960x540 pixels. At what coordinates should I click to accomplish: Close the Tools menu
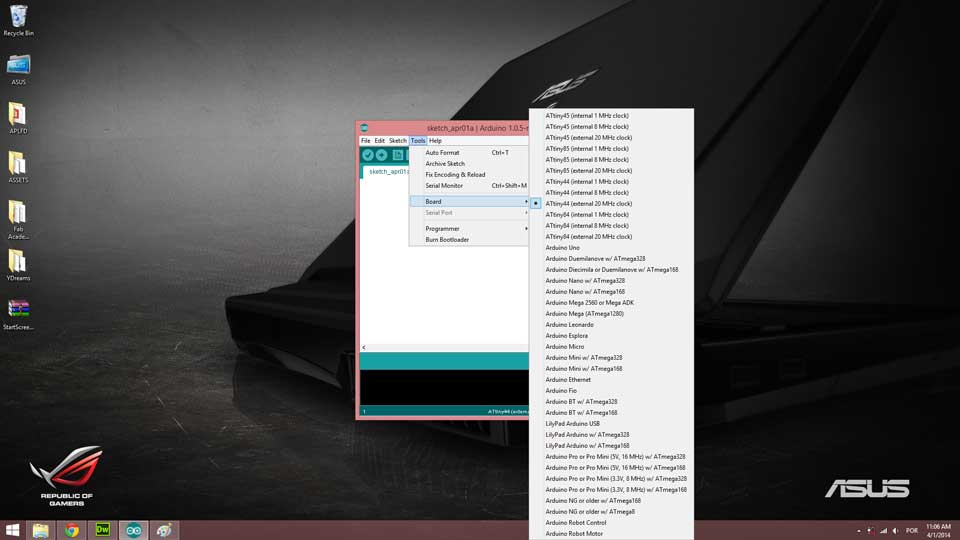tap(418, 141)
